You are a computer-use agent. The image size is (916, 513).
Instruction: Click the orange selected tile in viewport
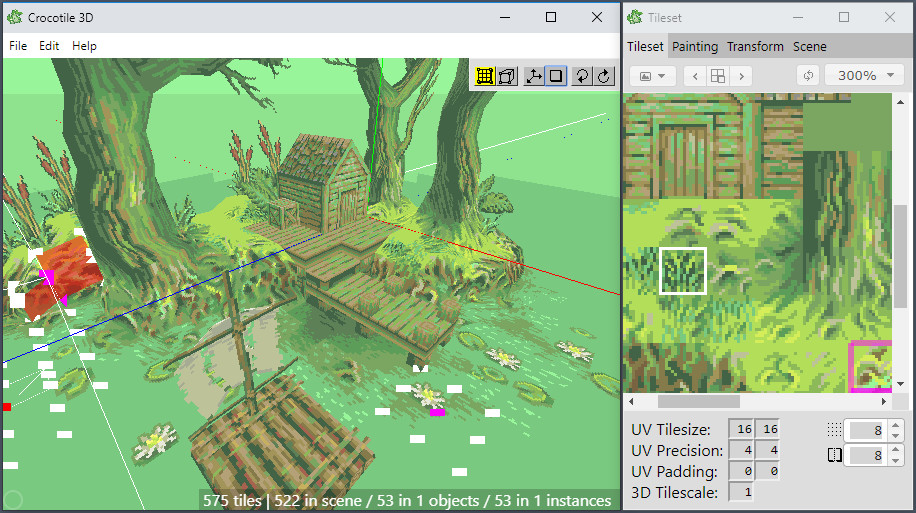click(64, 275)
